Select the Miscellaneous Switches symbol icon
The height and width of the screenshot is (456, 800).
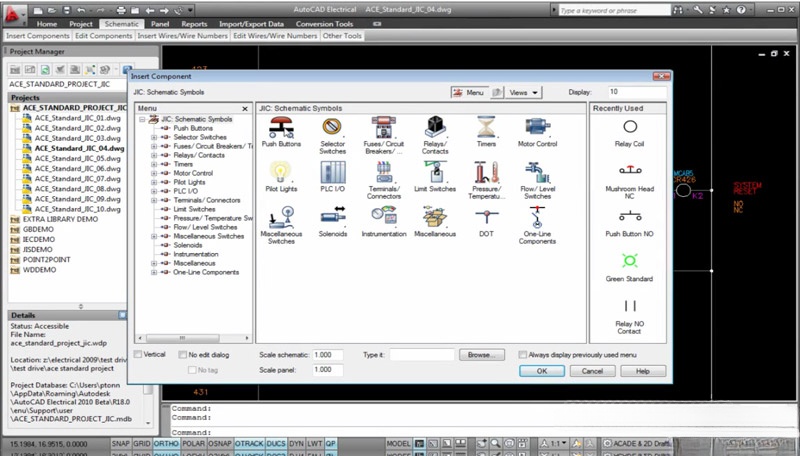[281, 217]
